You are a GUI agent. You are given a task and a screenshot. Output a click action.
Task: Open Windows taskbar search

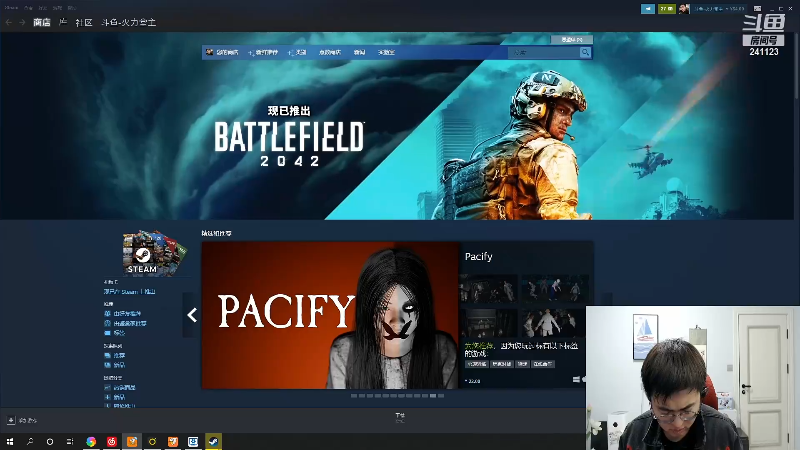tap(30, 441)
